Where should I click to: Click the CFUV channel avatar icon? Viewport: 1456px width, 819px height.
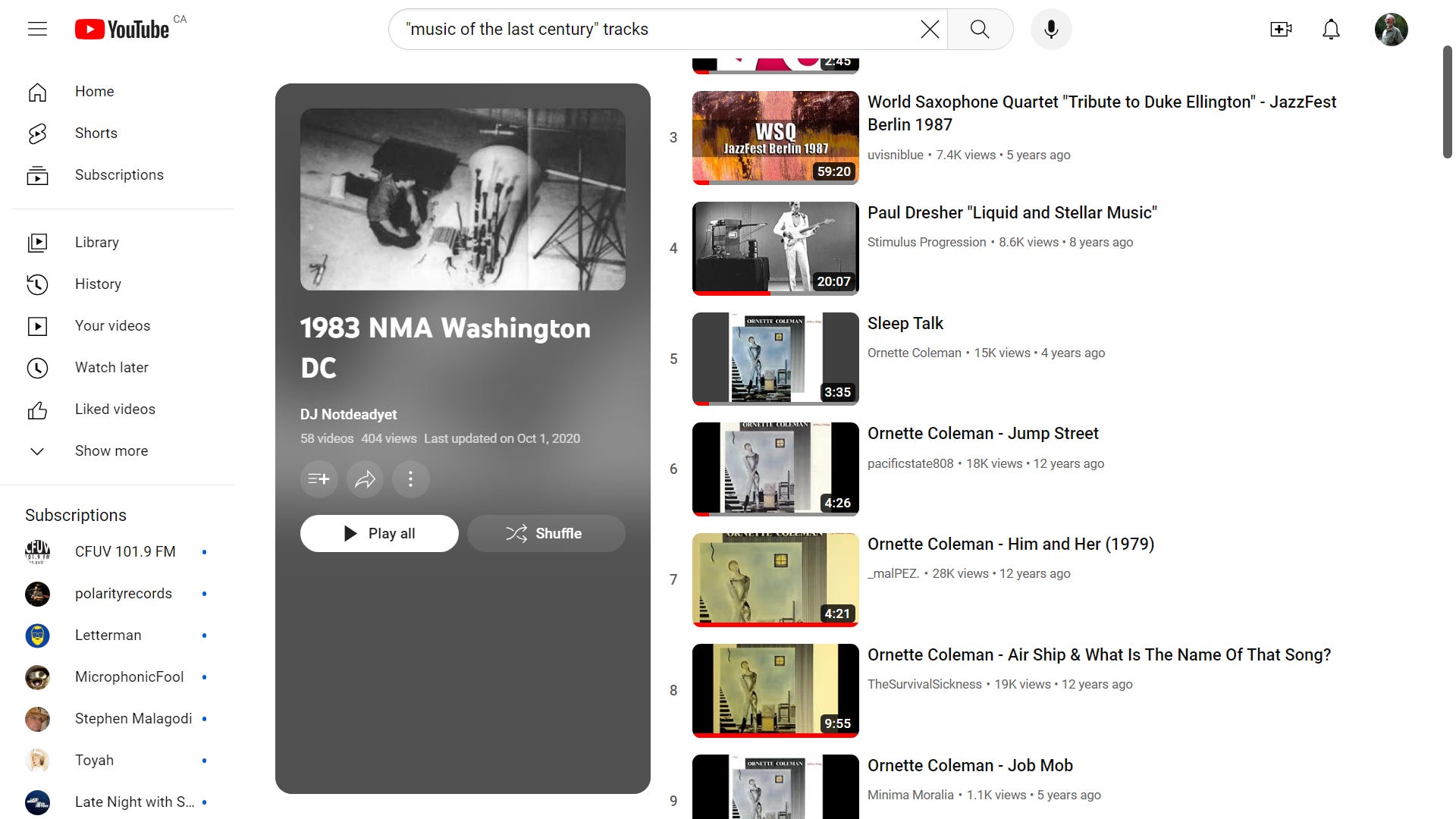pyautogui.click(x=37, y=551)
